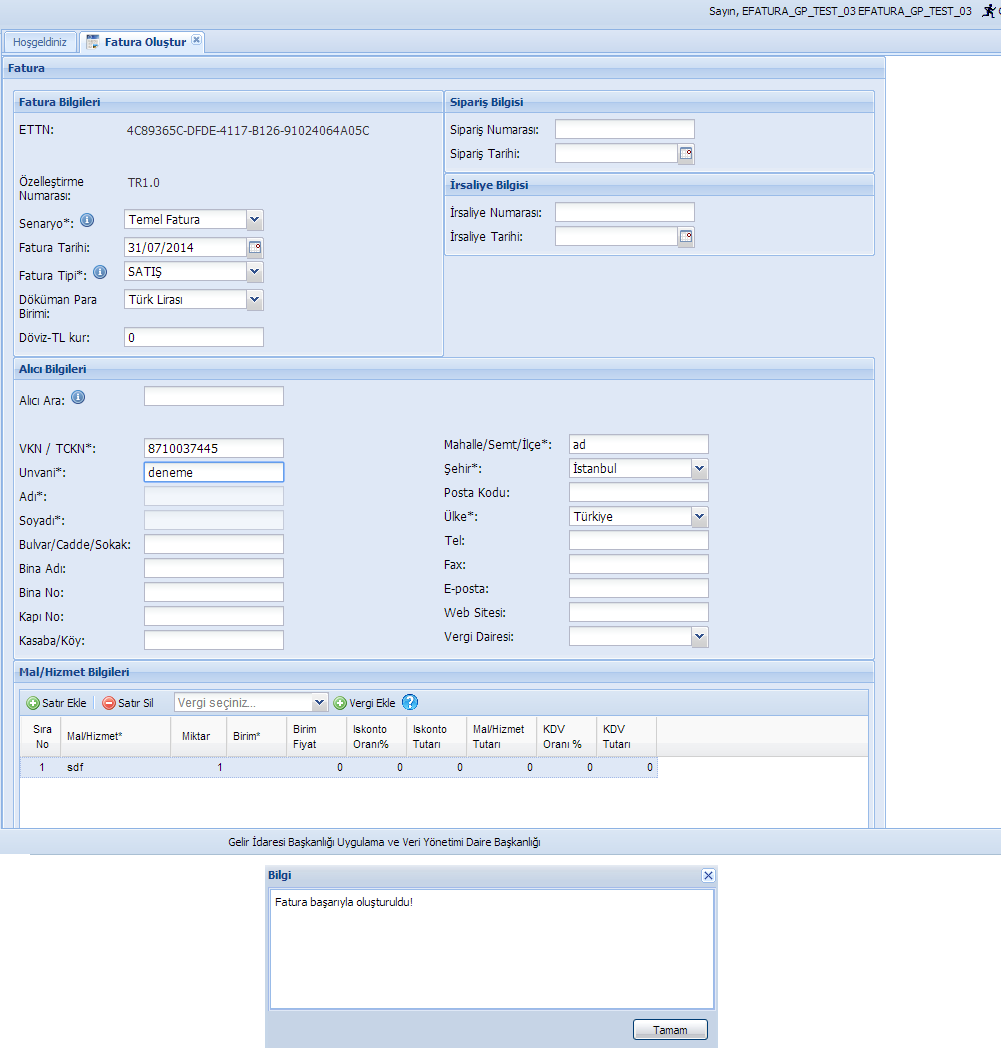Switch to the Hoşgeldiniz tab
This screenshot has width=1001, height=1049.
(40, 42)
